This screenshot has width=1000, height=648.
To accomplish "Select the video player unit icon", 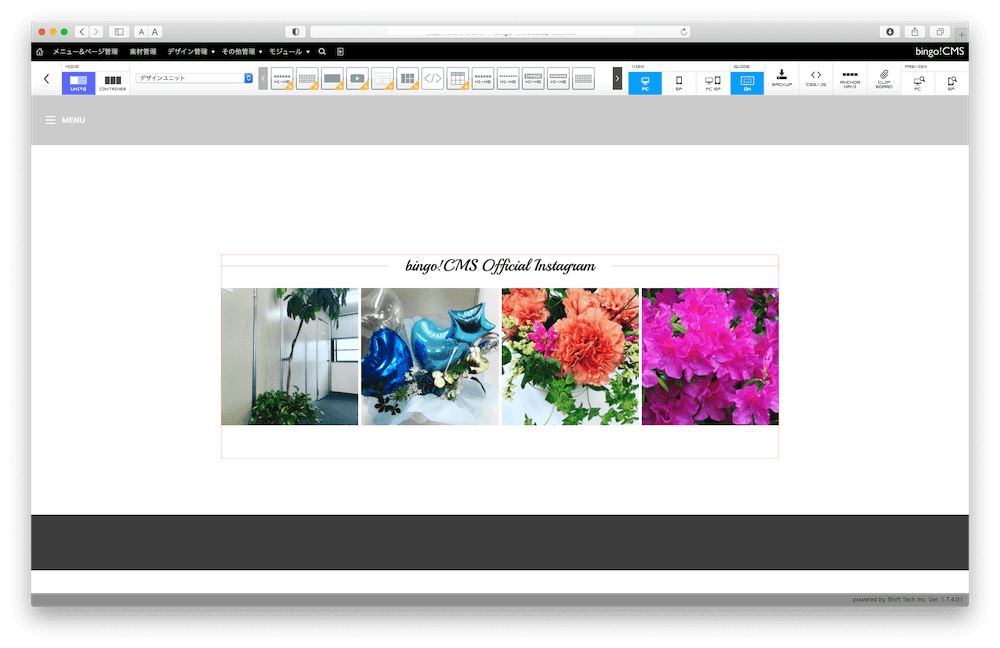I will click(x=357, y=78).
